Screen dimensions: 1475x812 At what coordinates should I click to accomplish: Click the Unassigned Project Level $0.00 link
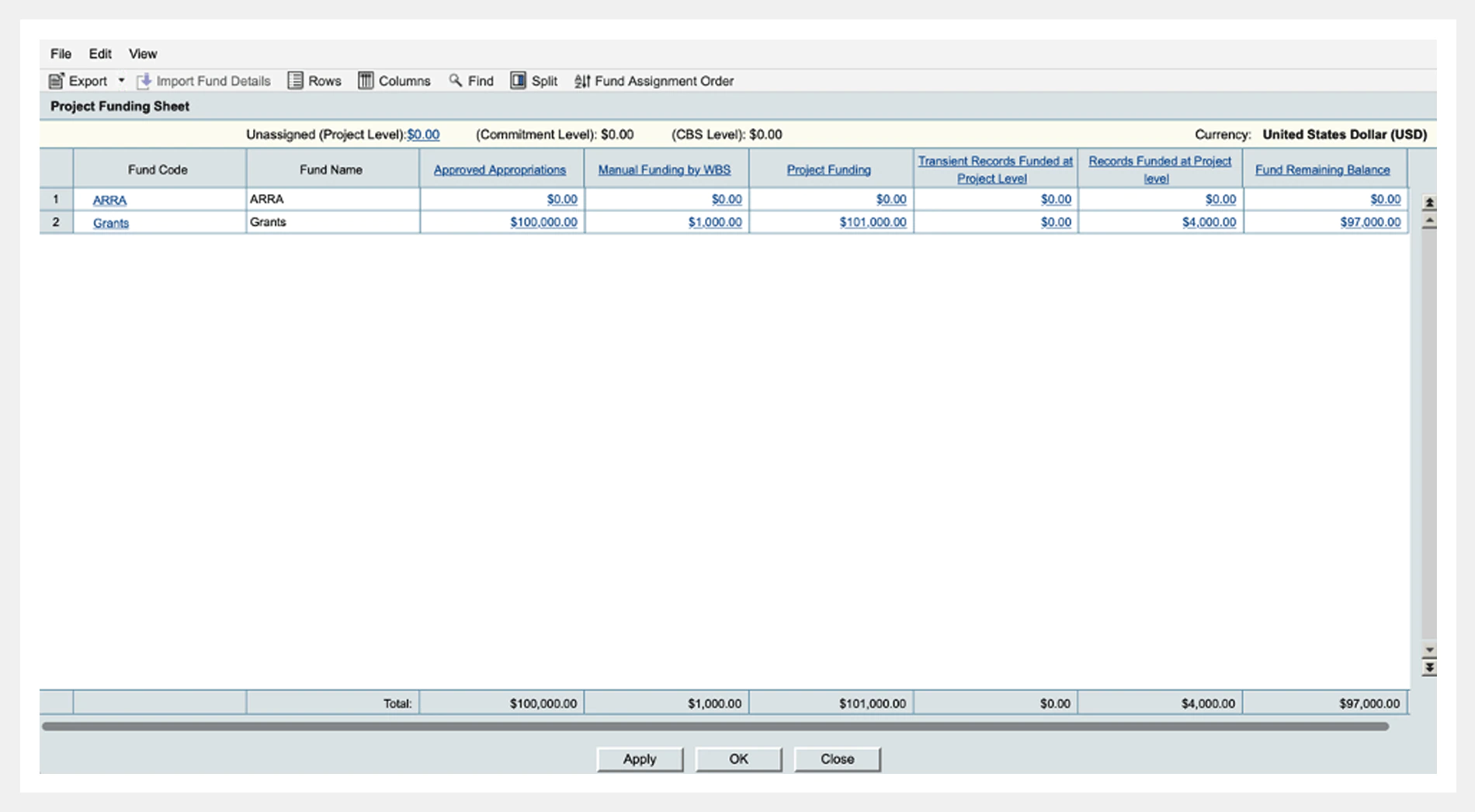pyautogui.click(x=423, y=134)
